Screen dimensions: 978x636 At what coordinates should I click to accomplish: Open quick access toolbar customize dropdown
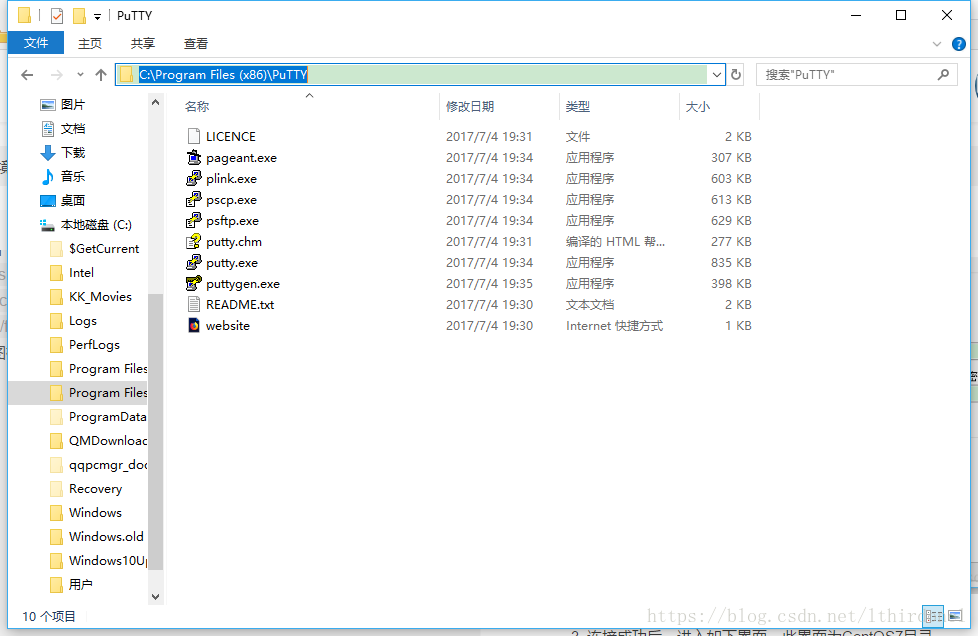[97, 17]
